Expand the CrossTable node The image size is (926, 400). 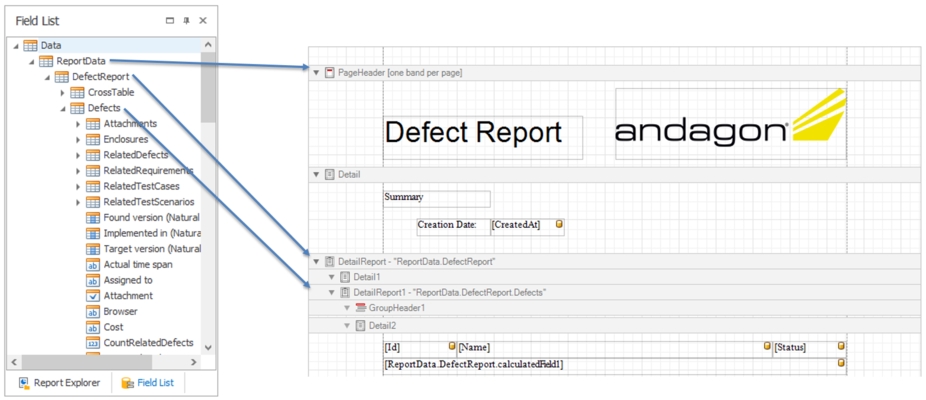pyautogui.click(x=62, y=93)
